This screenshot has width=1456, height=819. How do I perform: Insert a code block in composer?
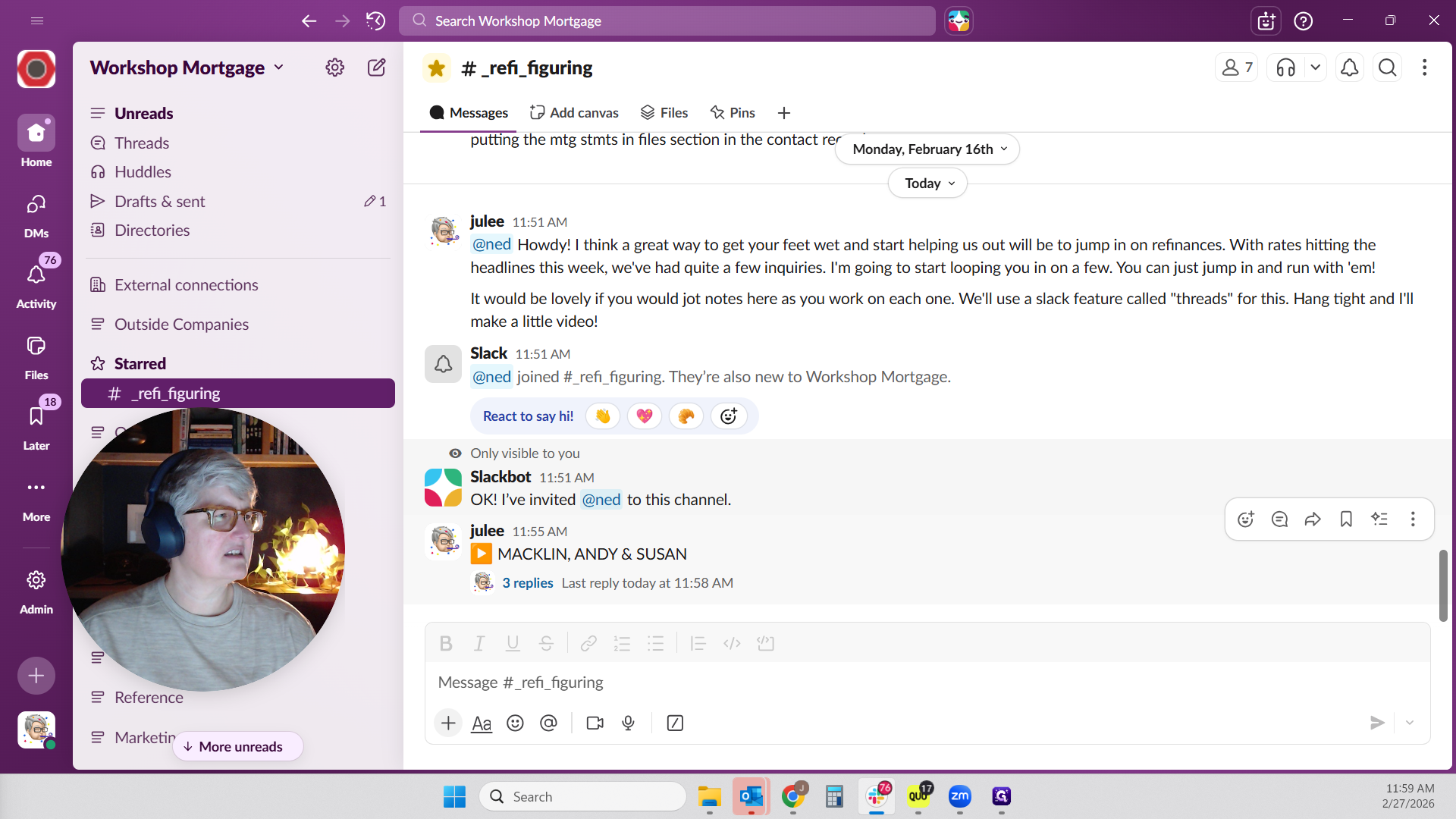[765, 644]
